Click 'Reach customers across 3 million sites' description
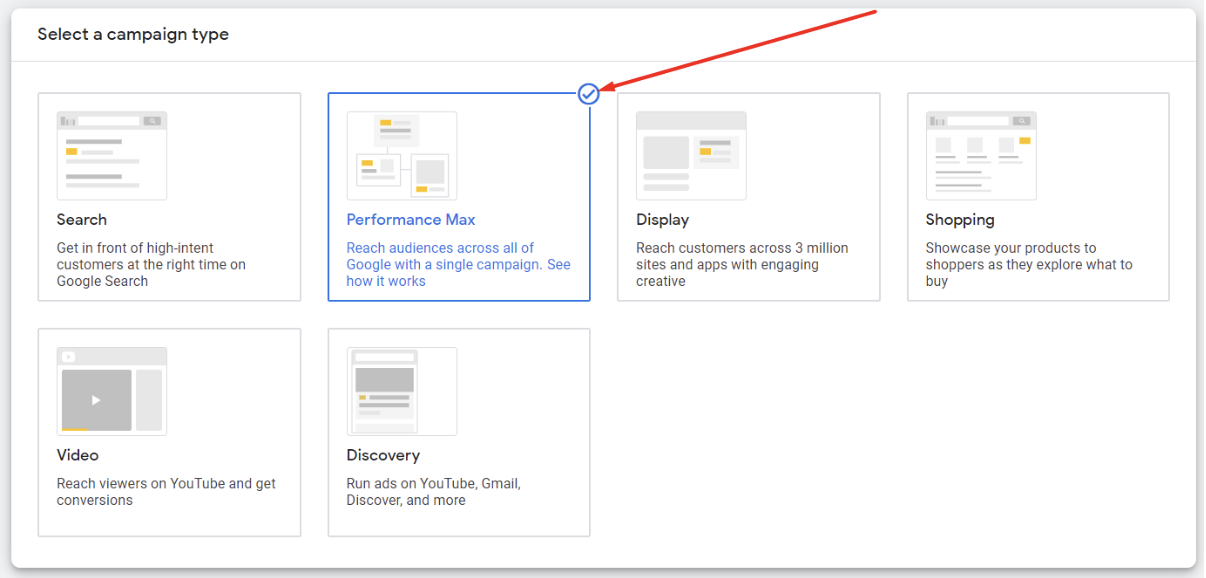 pyautogui.click(x=742, y=265)
